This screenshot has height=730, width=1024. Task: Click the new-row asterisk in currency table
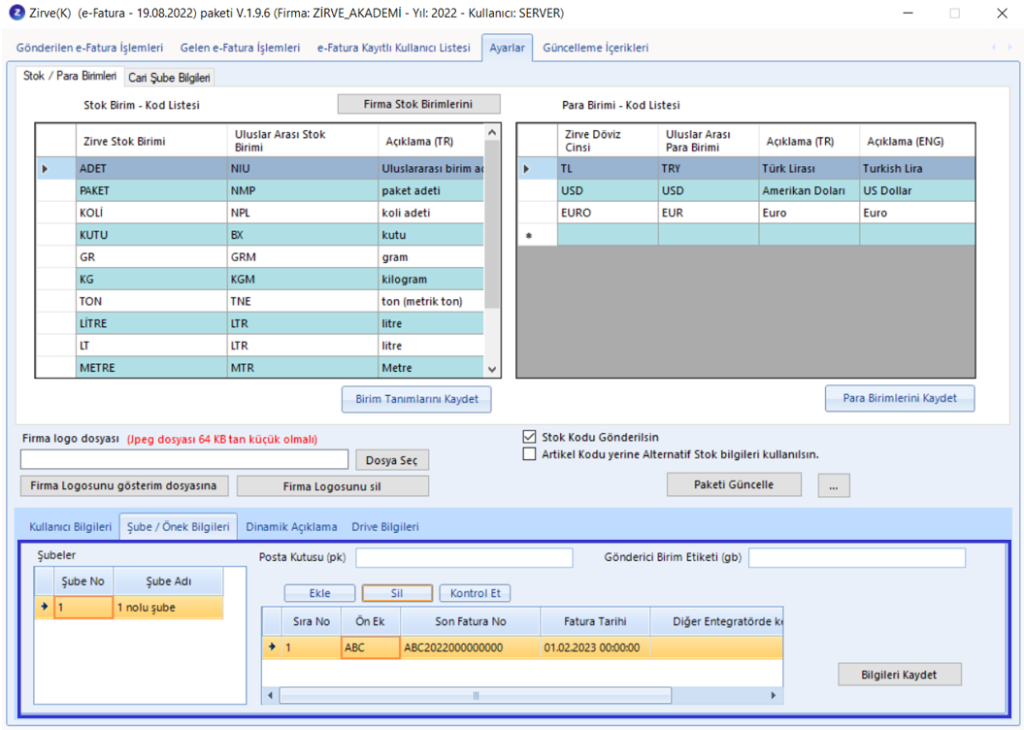click(x=529, y=235)
